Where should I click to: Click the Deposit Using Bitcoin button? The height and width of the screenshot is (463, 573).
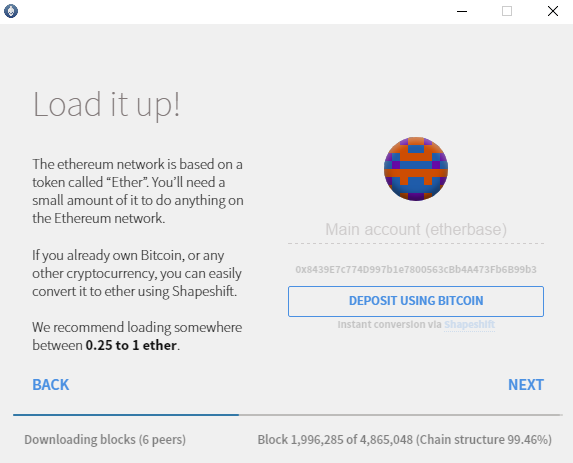(416, 301)
